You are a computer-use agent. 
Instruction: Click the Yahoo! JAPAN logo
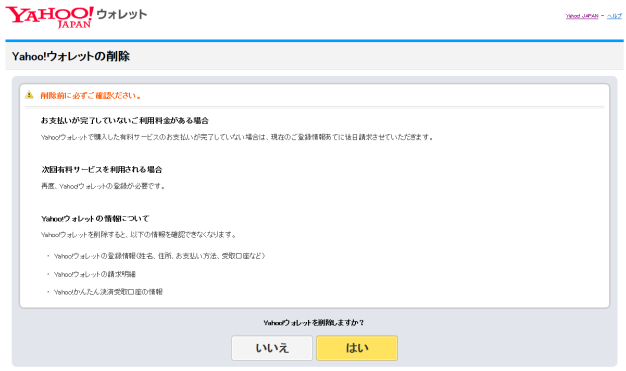(50, 17)
